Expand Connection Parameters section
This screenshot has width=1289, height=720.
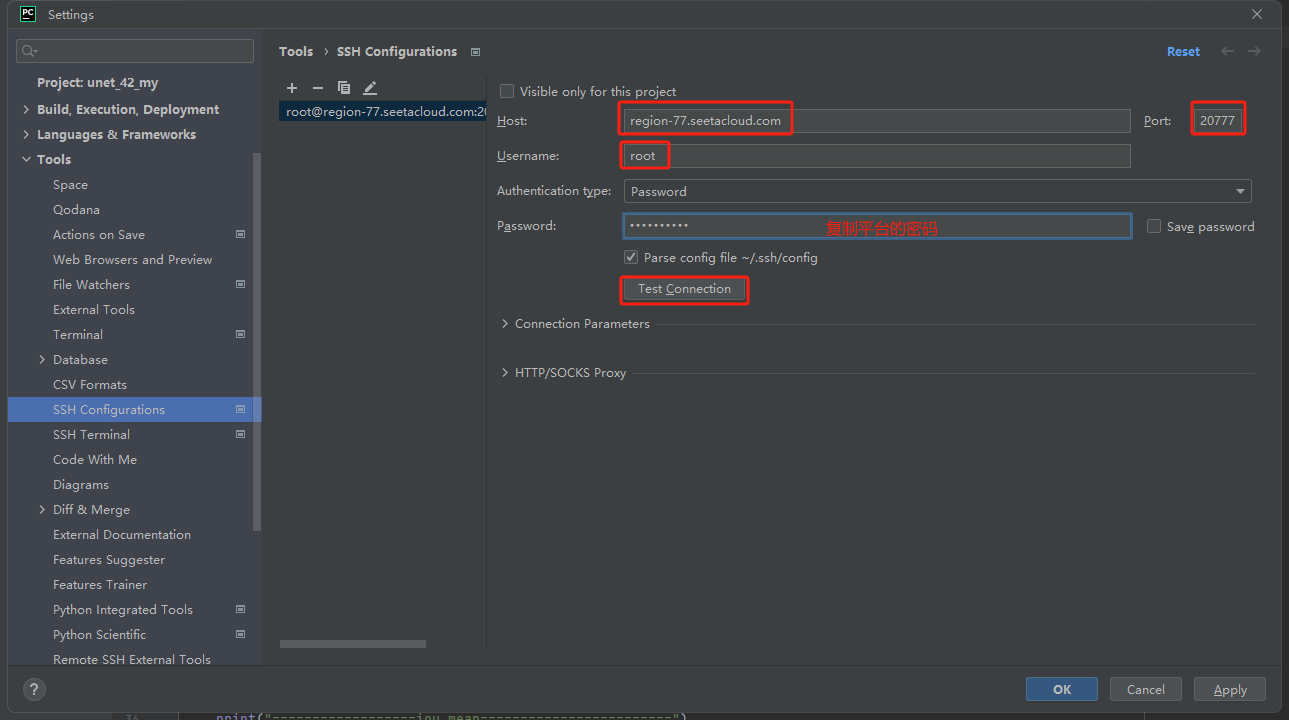pos(505,324)
